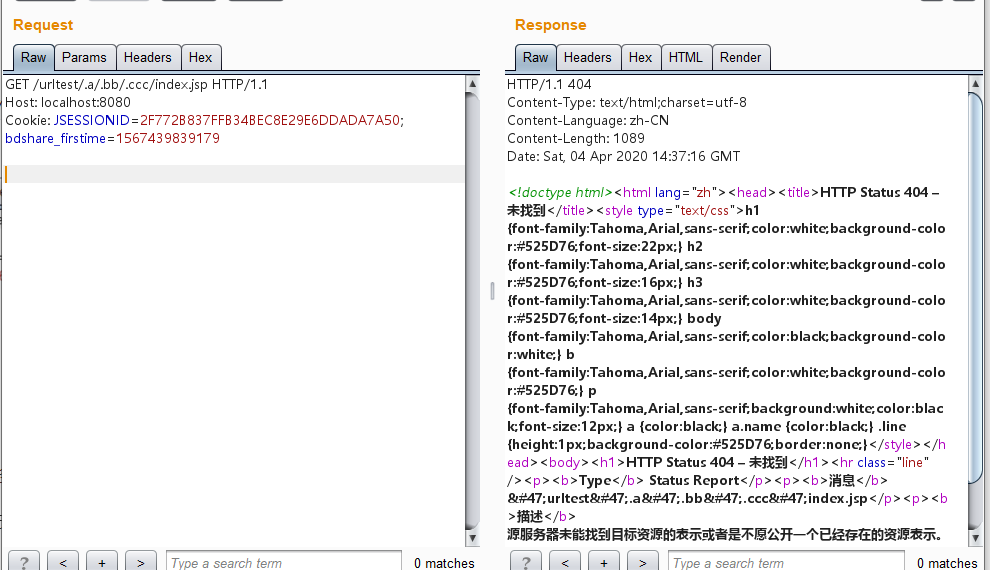Switch to the Request Params tab
Image resolution: width=990 pixels, height=570 pixels.
coord(84,58)
